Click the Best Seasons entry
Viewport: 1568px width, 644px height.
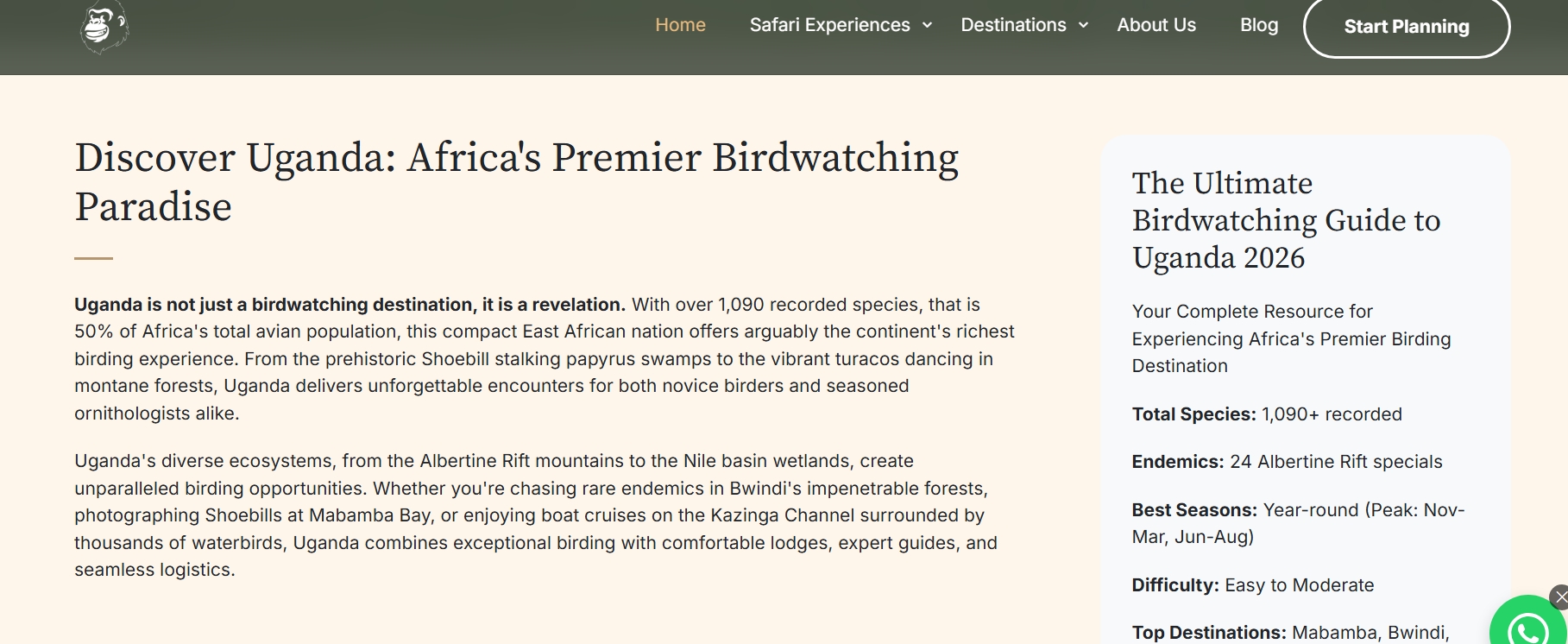click(1298, 523)
